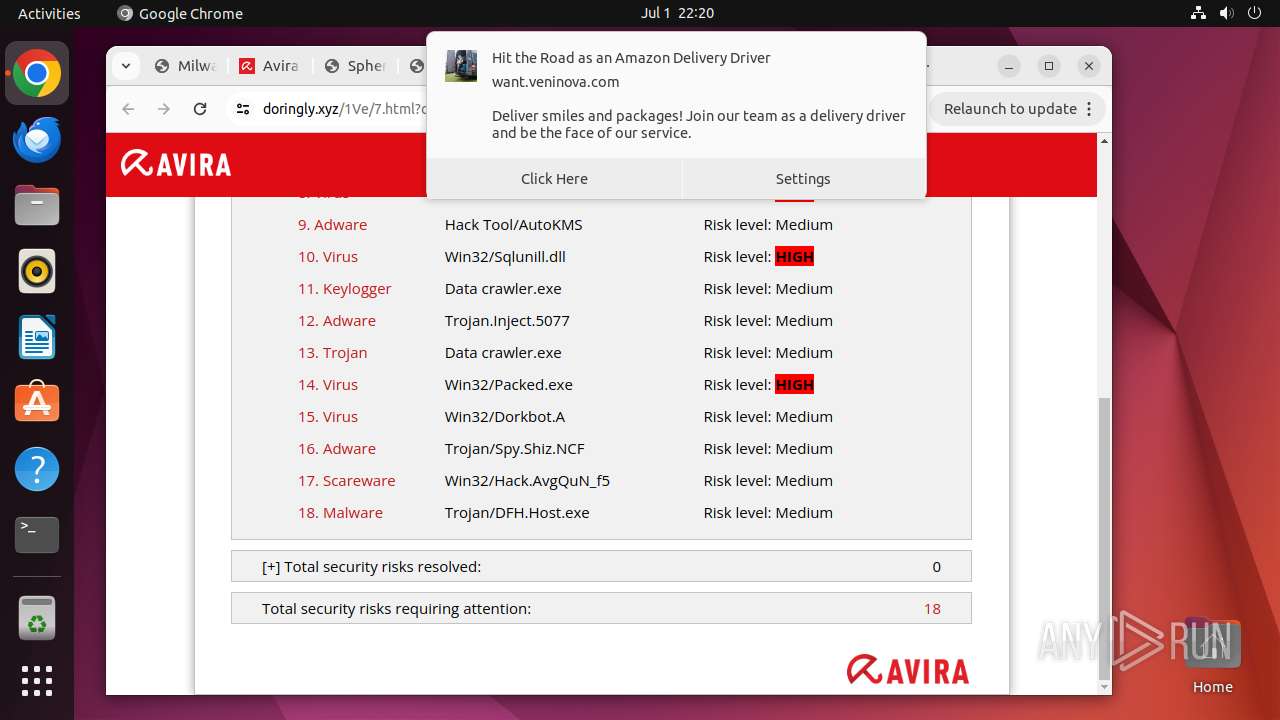1280x720 pixels.
Task: Click the red count 18
Action: 932,609
